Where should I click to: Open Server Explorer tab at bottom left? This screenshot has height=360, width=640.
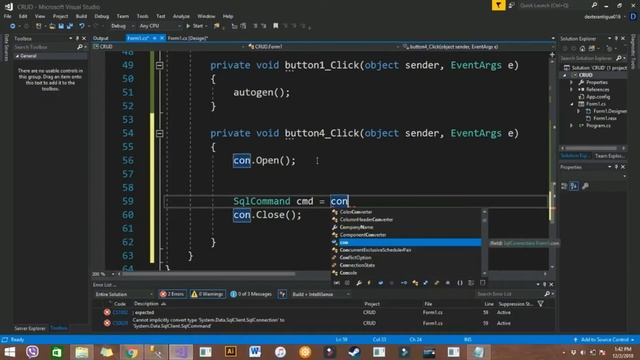pyautogui.click(x=30, y=328)
